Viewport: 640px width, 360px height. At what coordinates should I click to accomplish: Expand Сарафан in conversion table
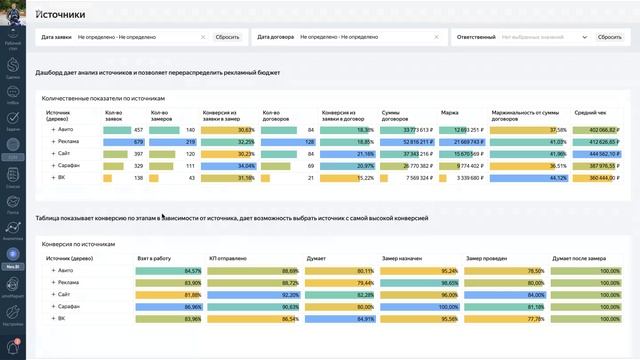pos(53,307)
